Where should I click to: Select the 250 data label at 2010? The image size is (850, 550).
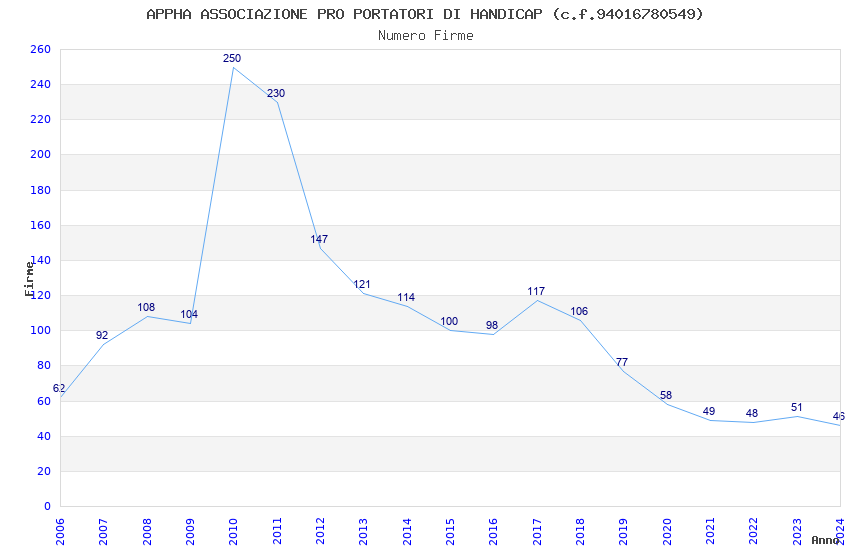coord(232,59)
